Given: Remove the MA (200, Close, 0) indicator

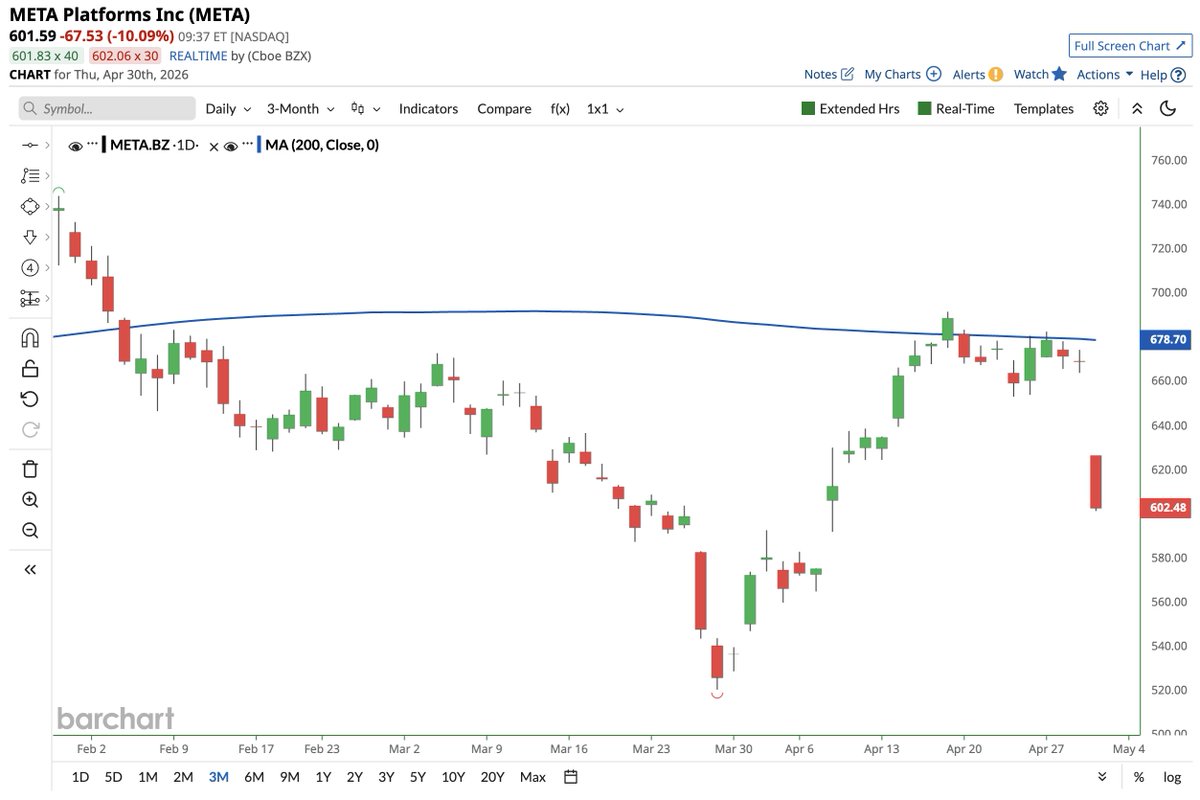Looking at the screenshot, I should (x=214, y=146).
